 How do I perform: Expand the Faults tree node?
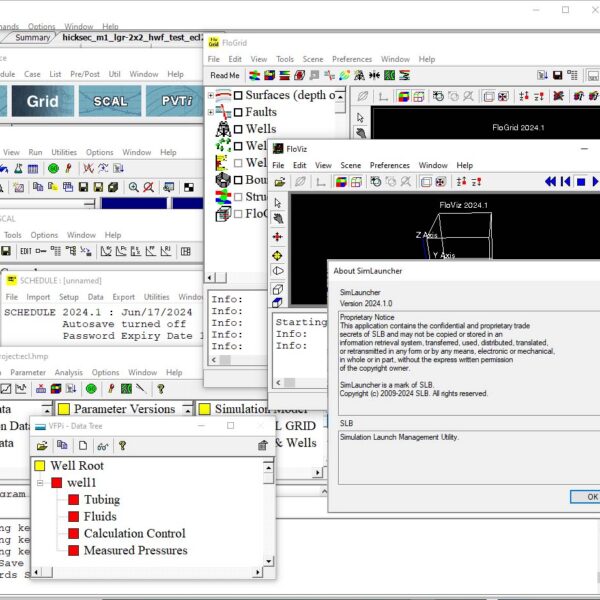(x=210, y=112)
